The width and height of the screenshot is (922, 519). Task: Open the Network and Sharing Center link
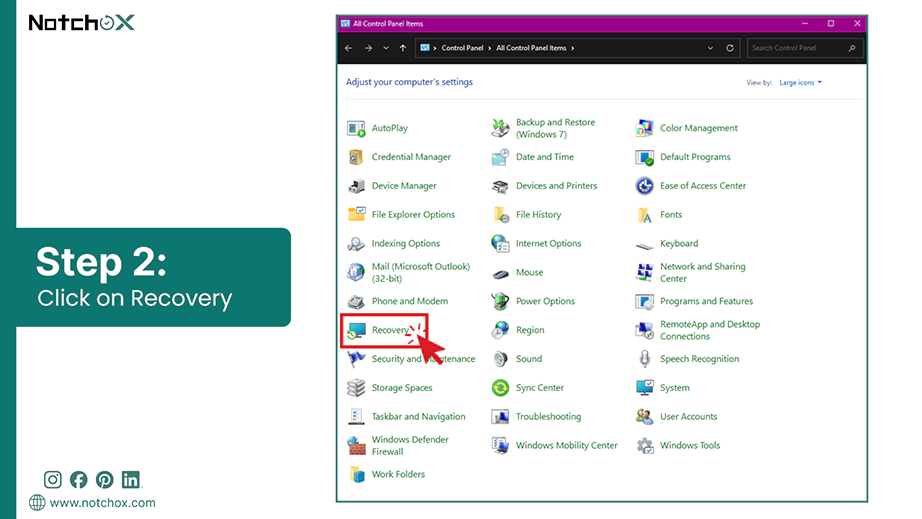pos(703,273)
